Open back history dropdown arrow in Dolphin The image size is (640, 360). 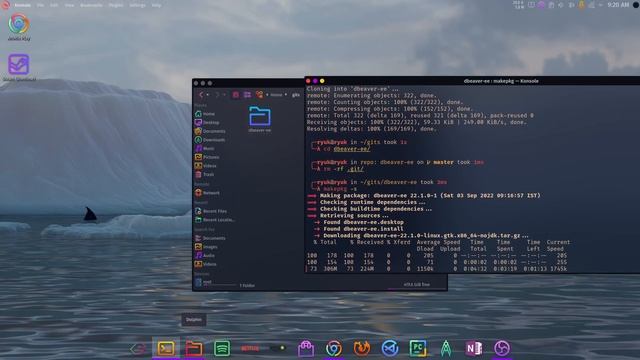point(208,95)
